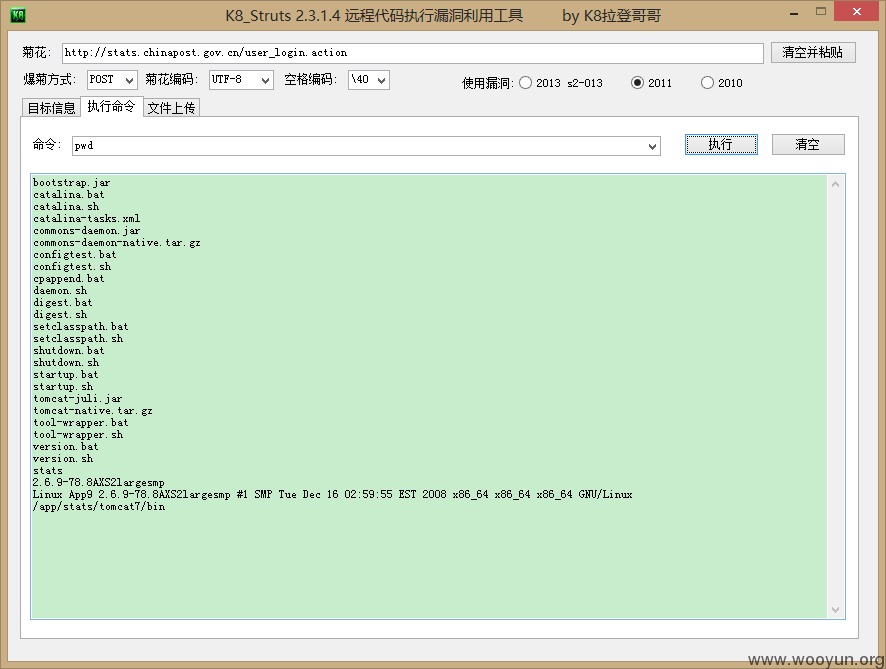Minimize the K8_Struts window
886x669 pixels.
click(x=794, y=12)
